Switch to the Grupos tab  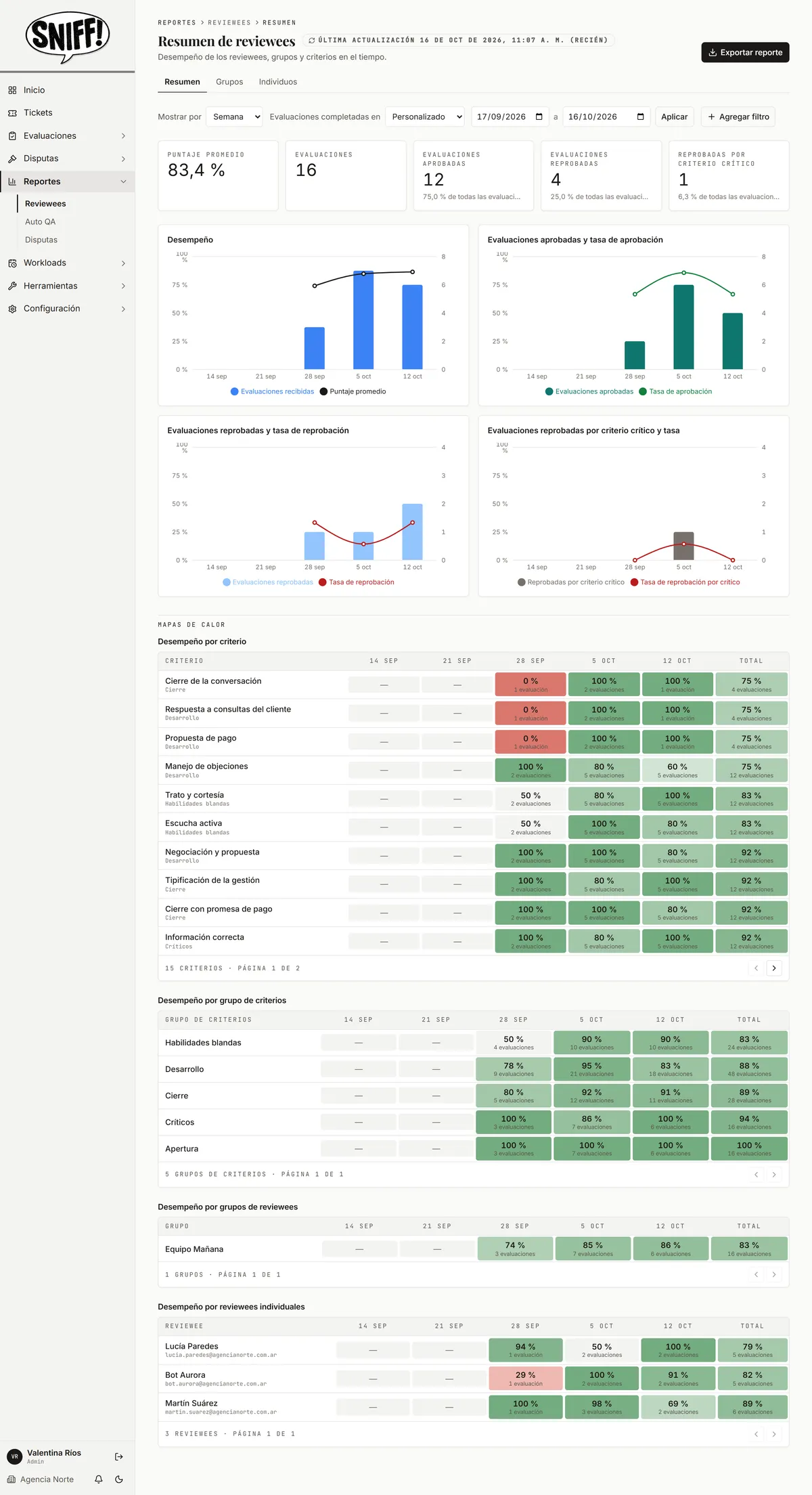tap(229, 82)
